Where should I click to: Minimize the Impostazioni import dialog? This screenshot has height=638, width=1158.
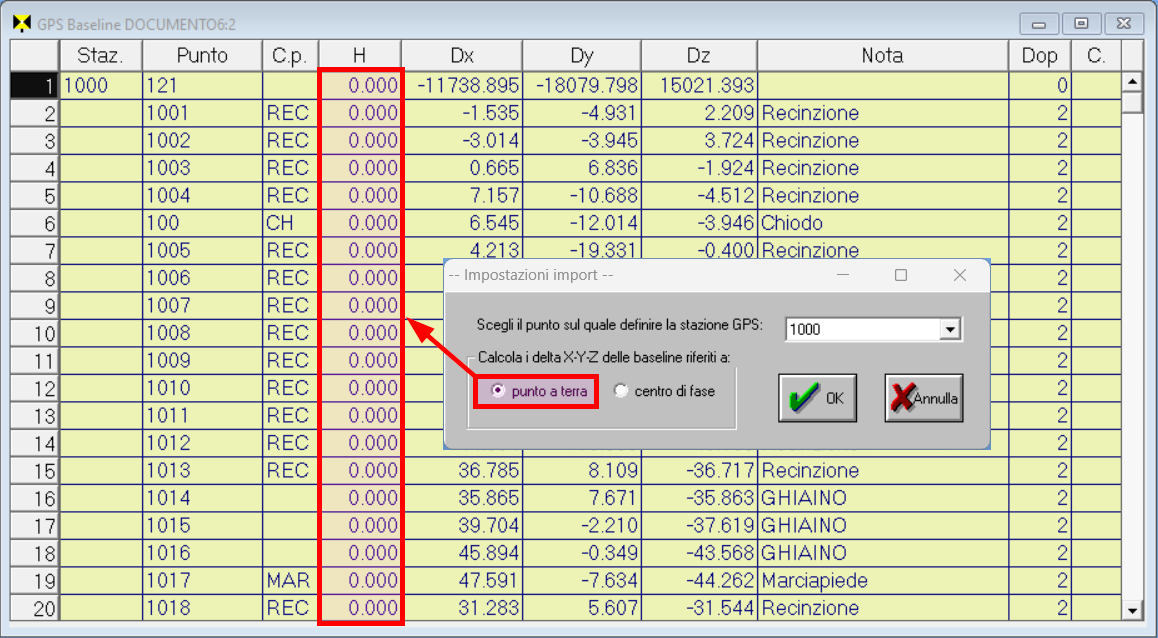tap(843, 275)
